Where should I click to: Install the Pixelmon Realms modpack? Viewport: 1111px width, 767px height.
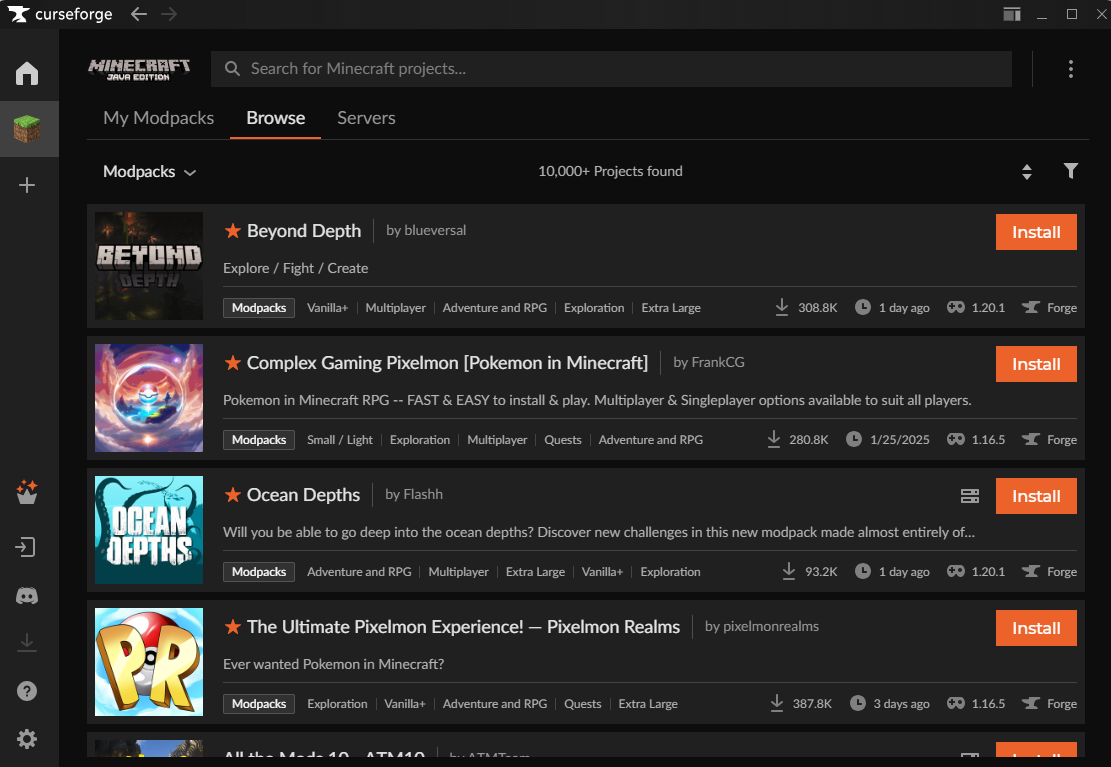[1036, 628]
